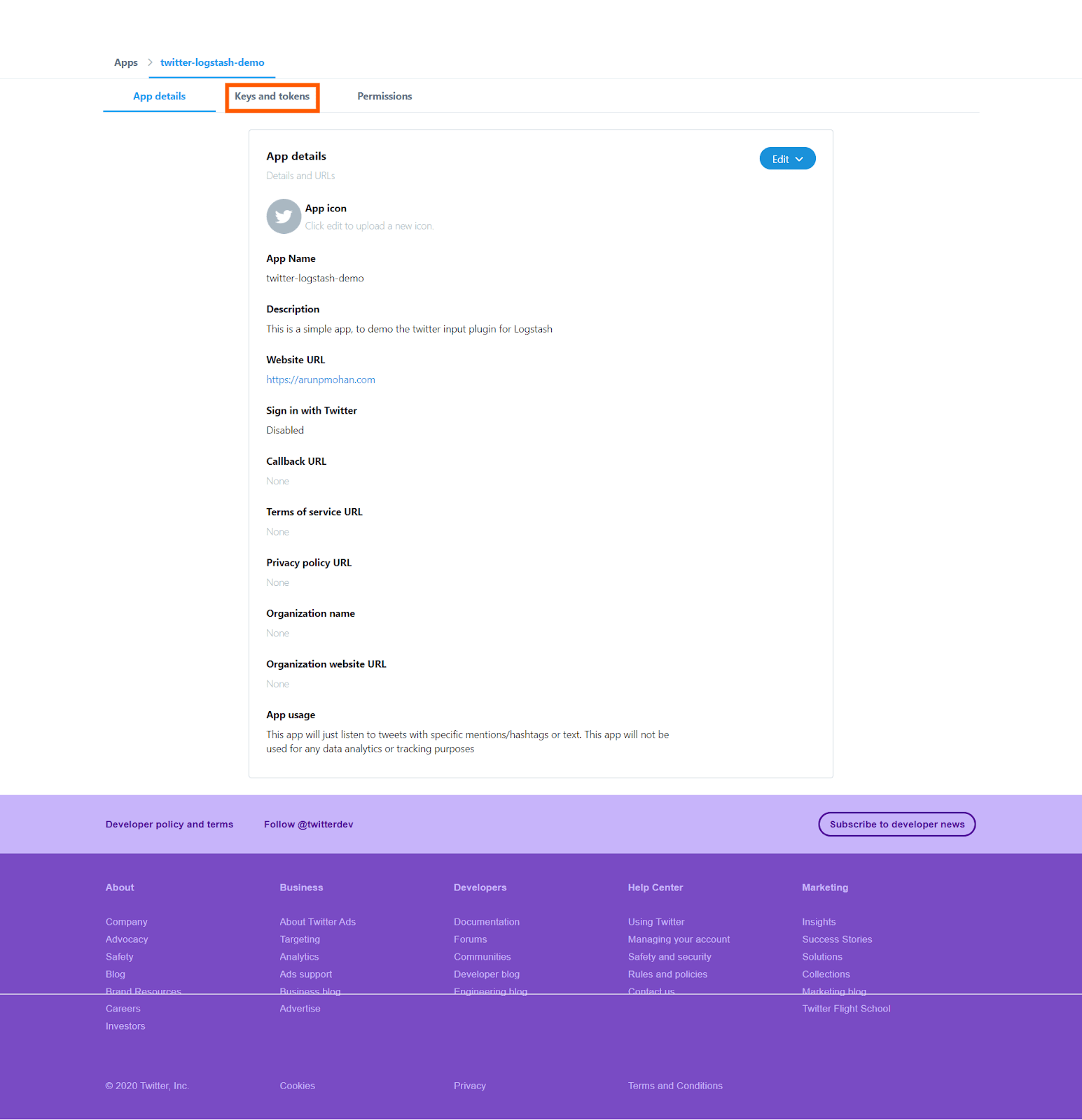The image size is (1082, 1120).
Task: Click the © 2020 Twitter, Inc. text
Action: (x=147, y=1086)
